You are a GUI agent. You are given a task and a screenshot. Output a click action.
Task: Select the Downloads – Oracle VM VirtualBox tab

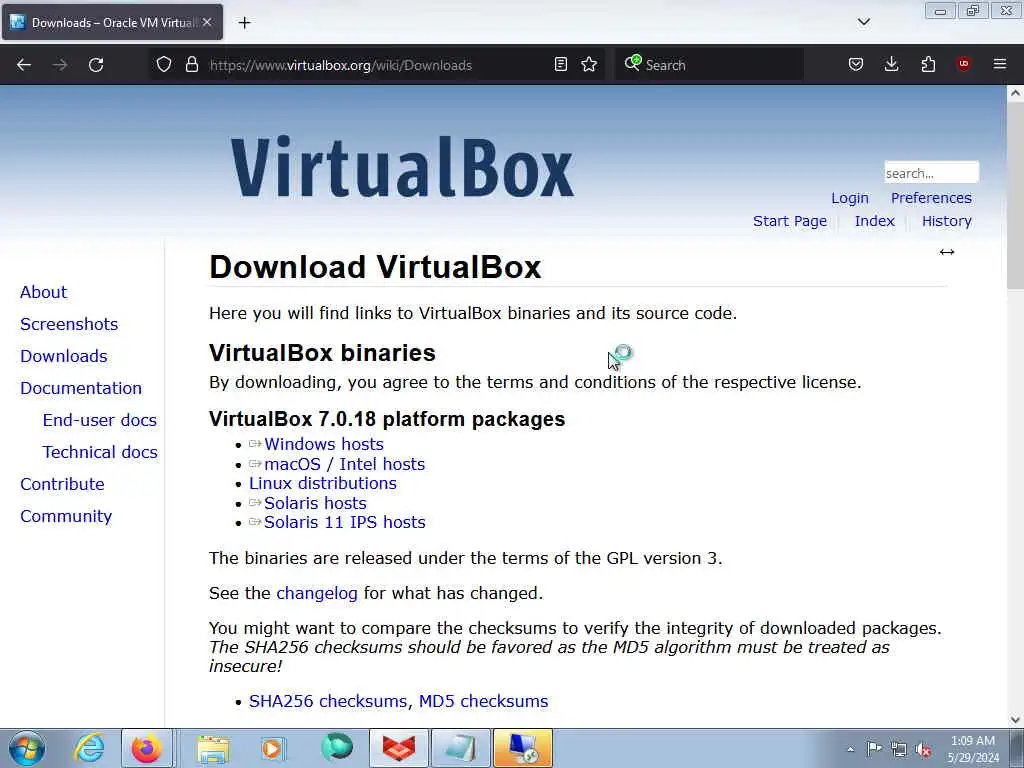(x=112, y=22)
